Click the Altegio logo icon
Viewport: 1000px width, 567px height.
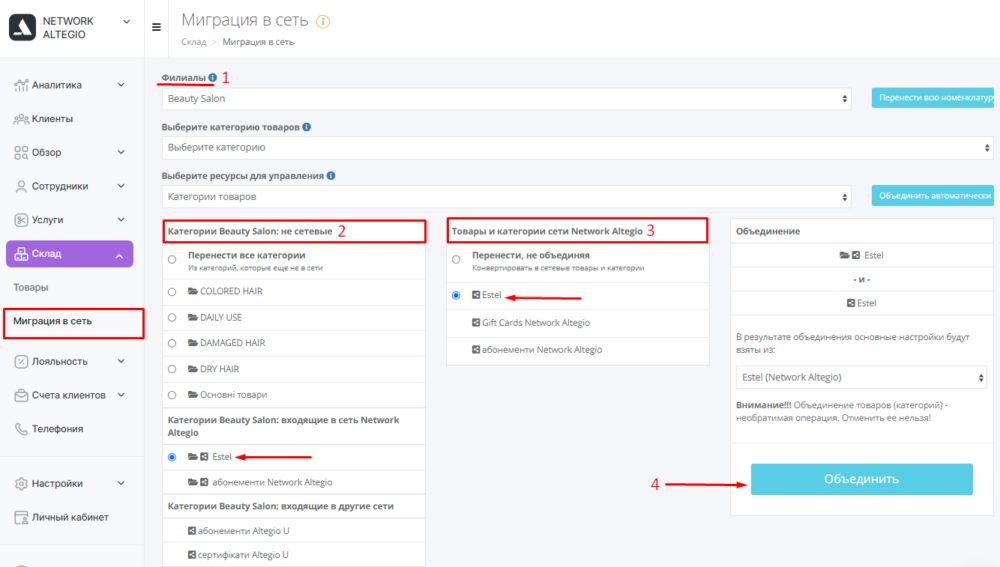coord(22,27)
